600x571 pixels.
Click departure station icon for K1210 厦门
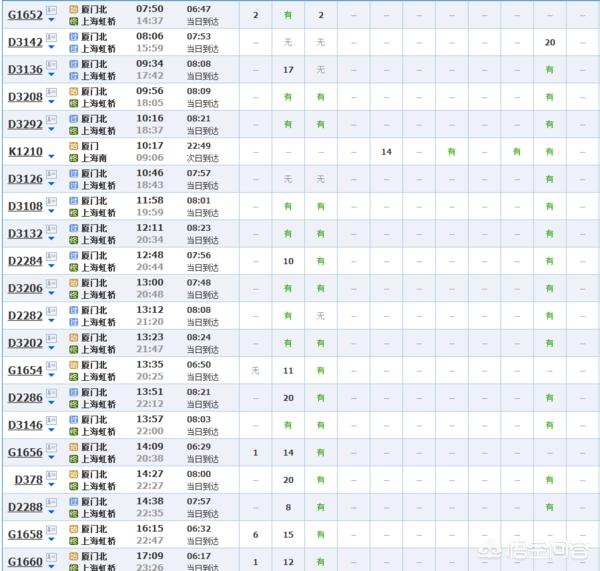click(73, 146)
